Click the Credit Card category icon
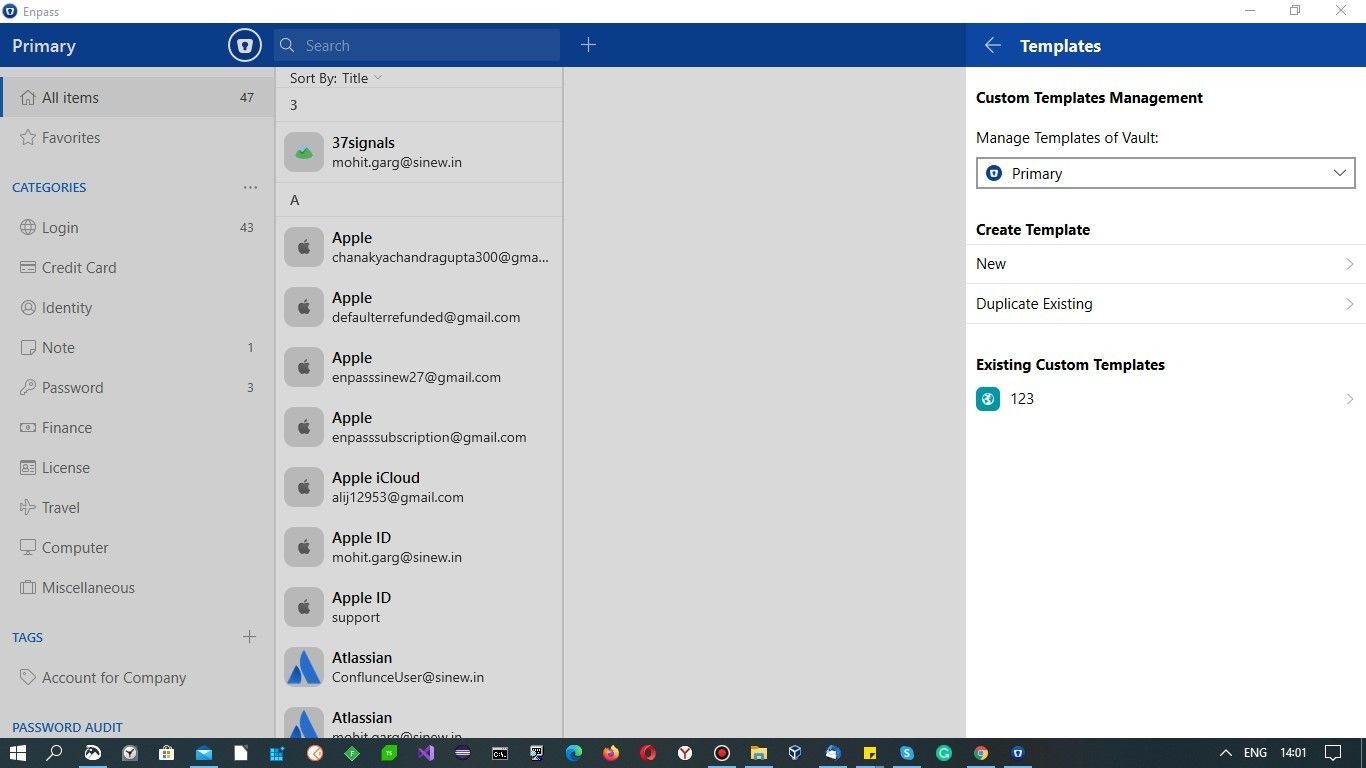This screenshot has height=768, width=1366. (x=28, y=268)
